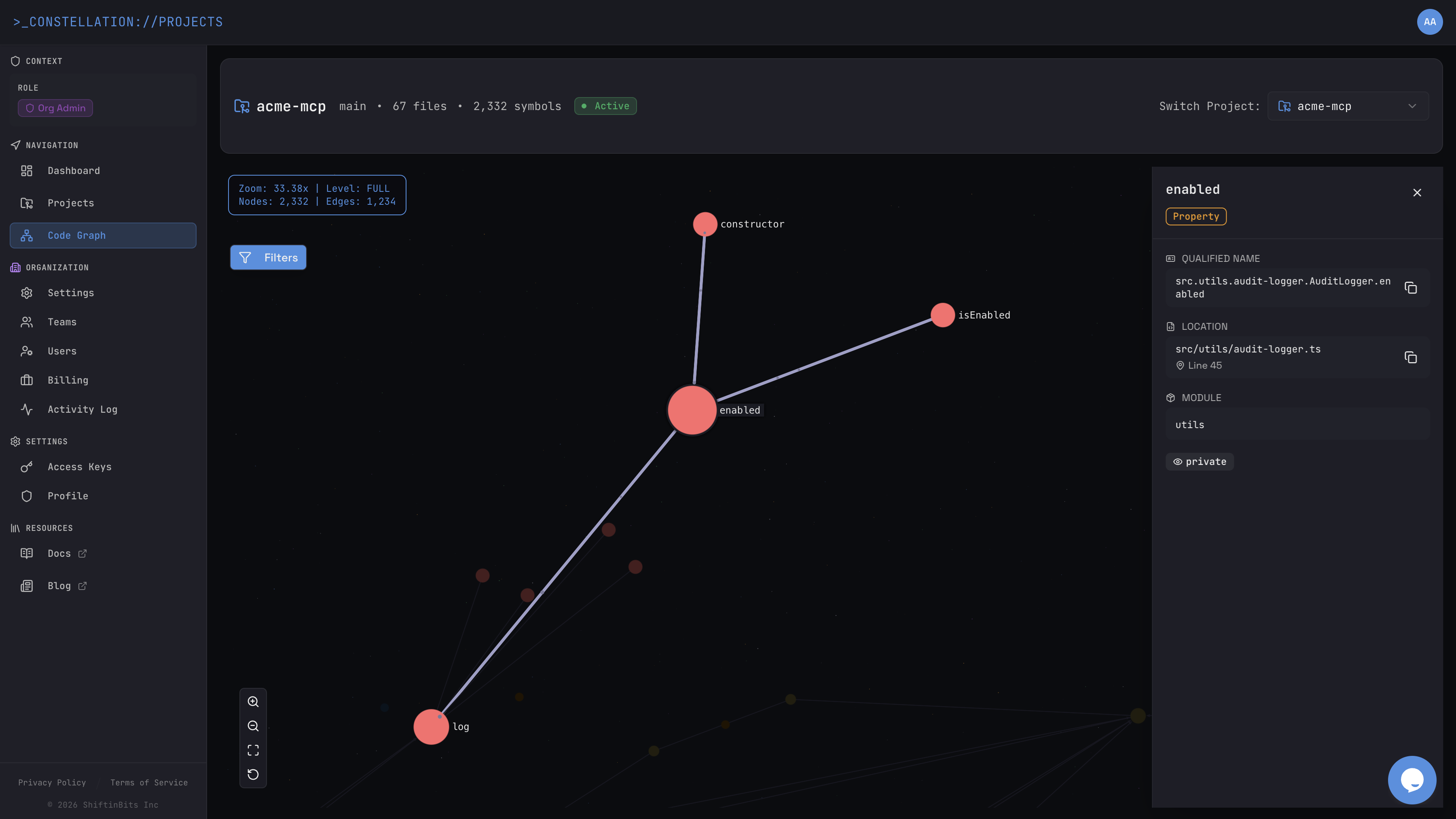Viewport: 1456px width, 819px height.
Task: Open the Switch Project dropdown
Action: 1348,106
